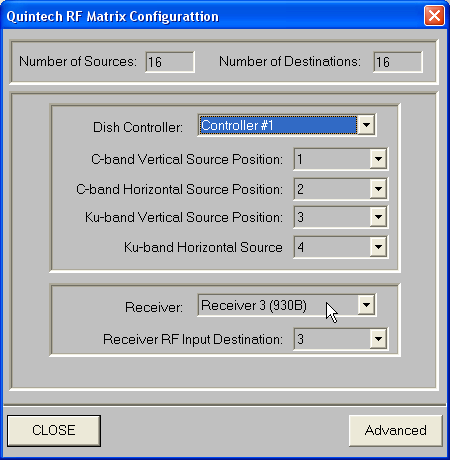Image resolution: width=450 pixels, height=460 pixels.
Task: Click the Number of Destinations field
Action: [x=398, y=62]
